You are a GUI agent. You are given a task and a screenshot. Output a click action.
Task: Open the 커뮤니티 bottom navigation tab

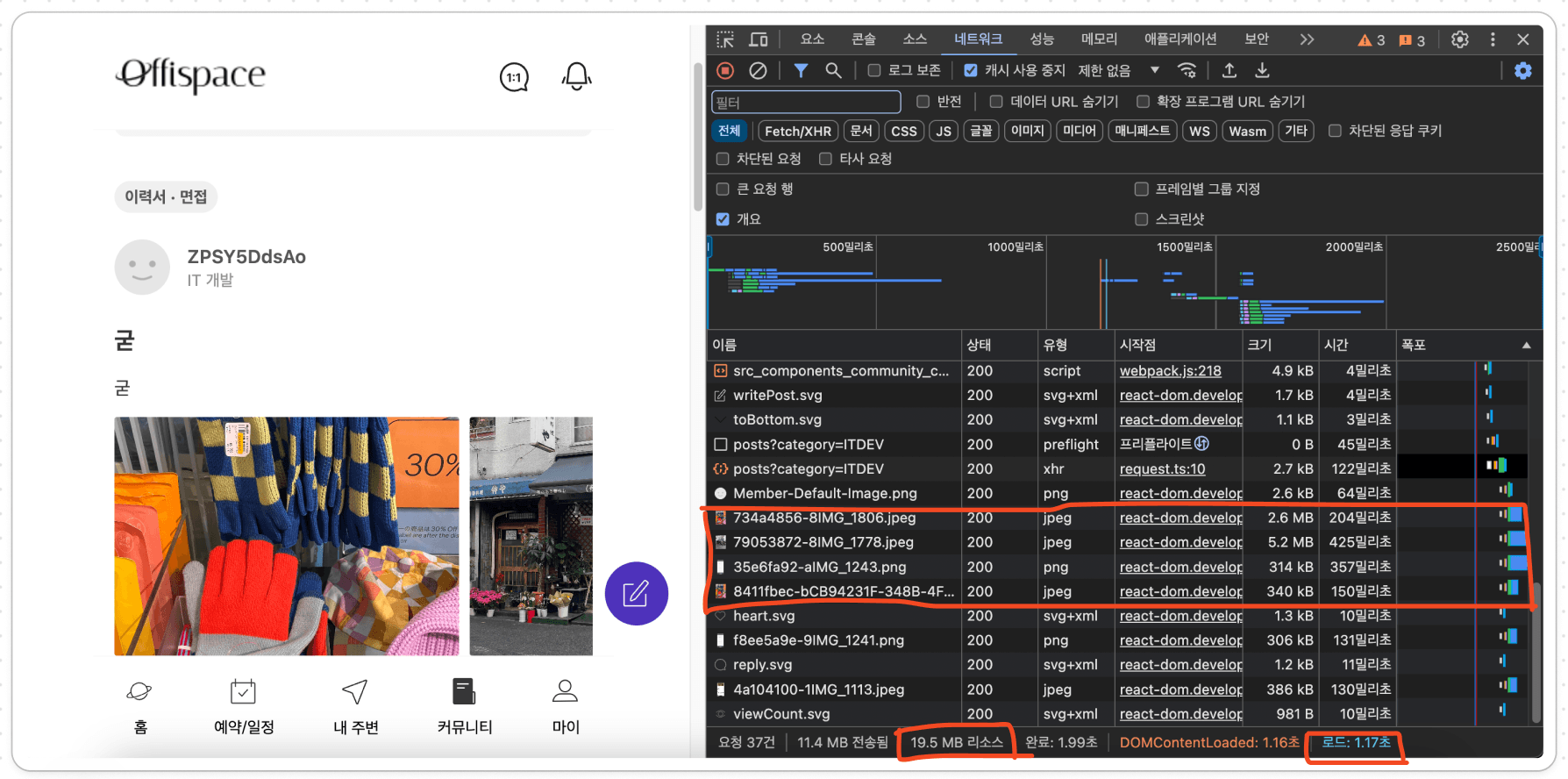point(465,706)
